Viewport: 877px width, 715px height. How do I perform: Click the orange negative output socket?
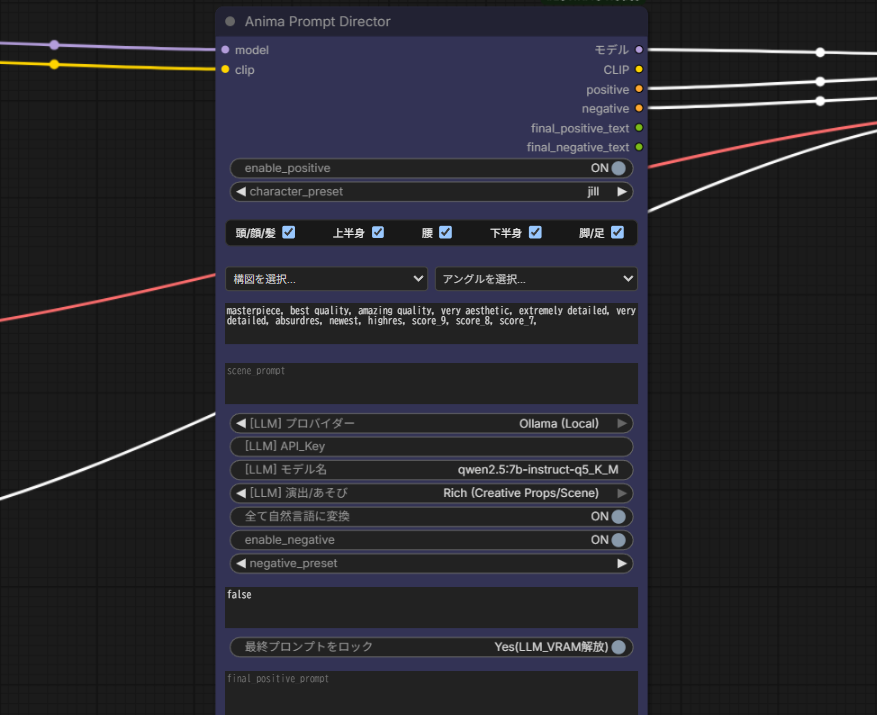pos(639,109)
